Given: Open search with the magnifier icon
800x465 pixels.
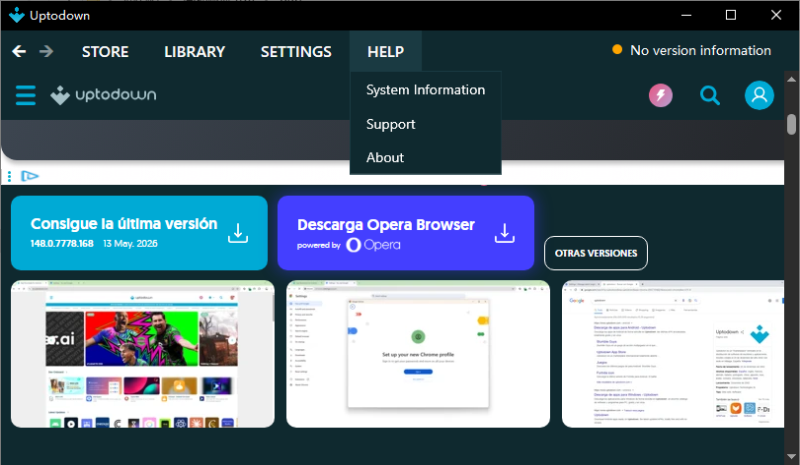Looking at the screenshot, I should pyautogui.click(x=709, y=95).
